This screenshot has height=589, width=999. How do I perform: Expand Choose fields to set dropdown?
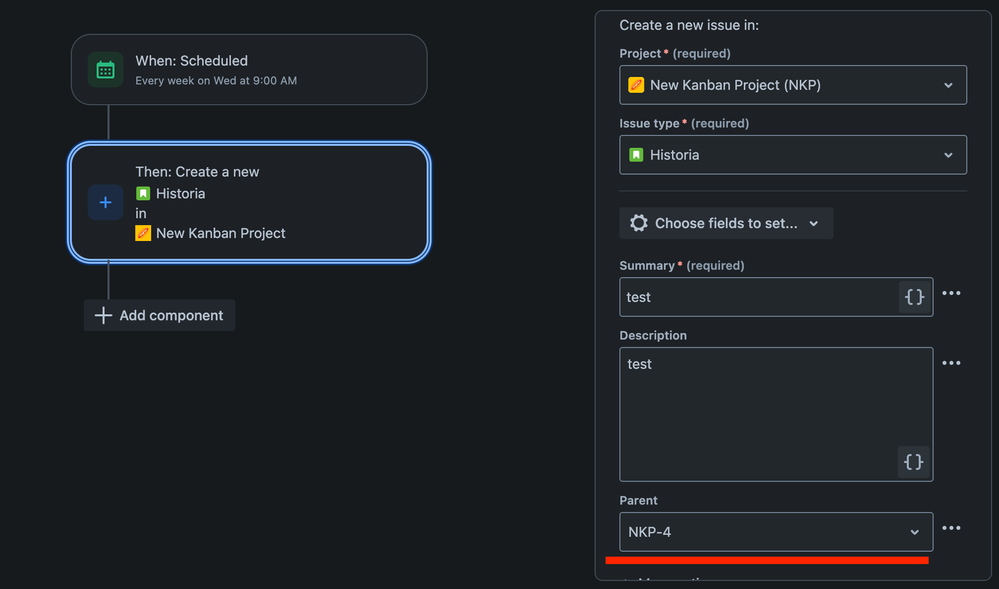coord(726,223)
